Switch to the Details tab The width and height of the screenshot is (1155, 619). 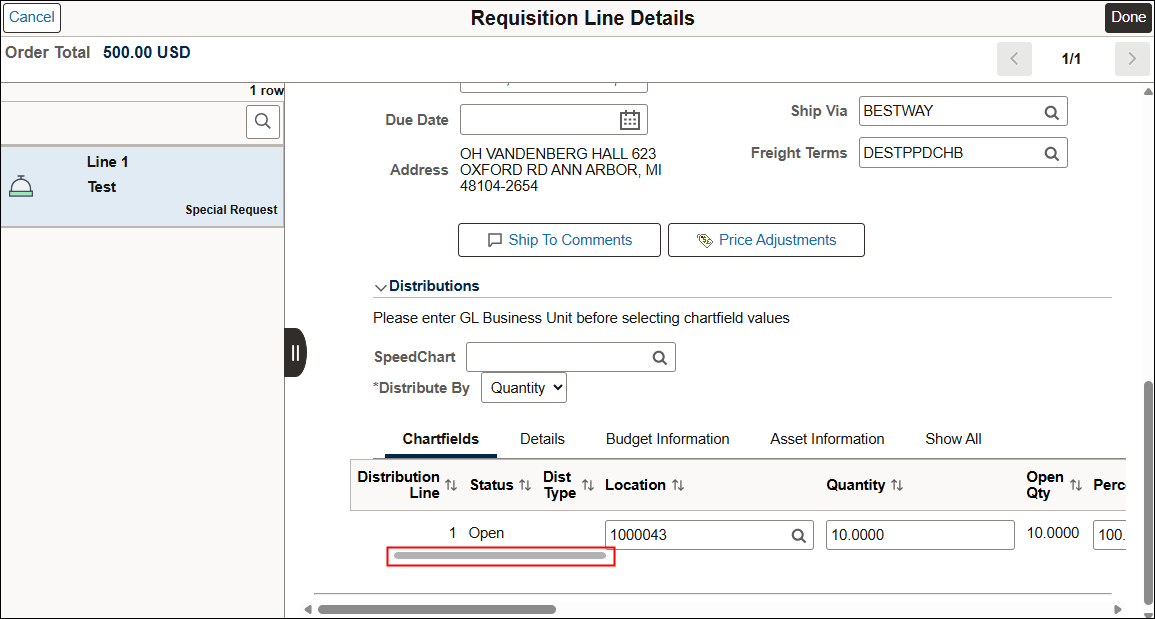tap(542, 439)
